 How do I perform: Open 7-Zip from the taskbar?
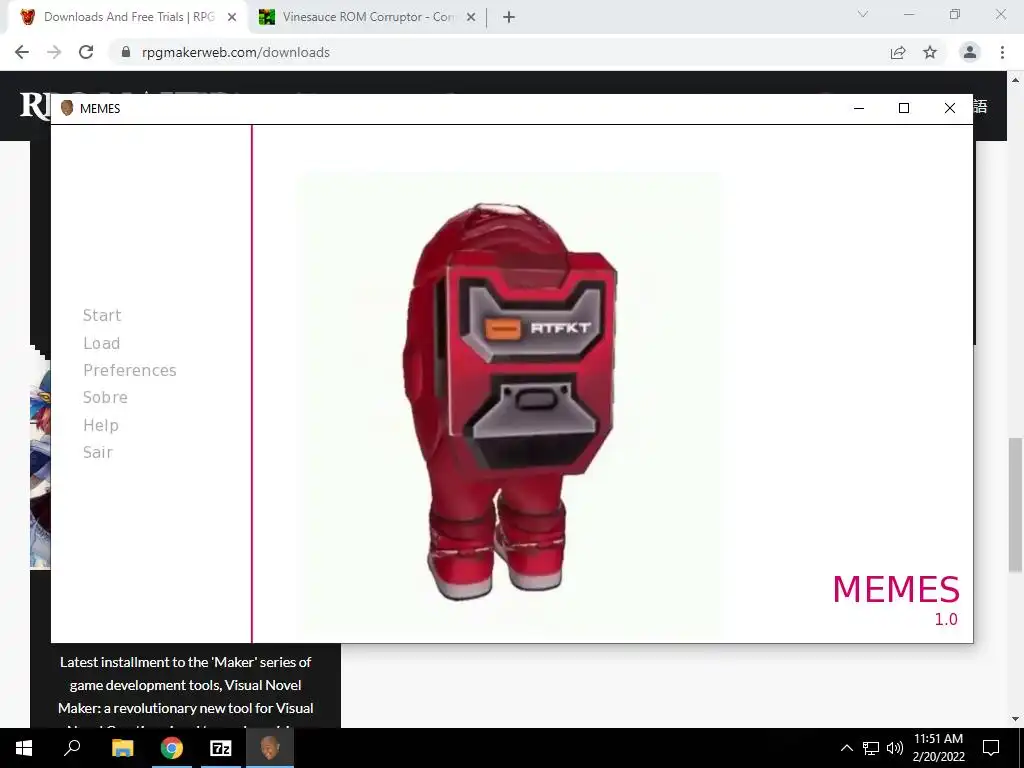(x=221, y=748)
